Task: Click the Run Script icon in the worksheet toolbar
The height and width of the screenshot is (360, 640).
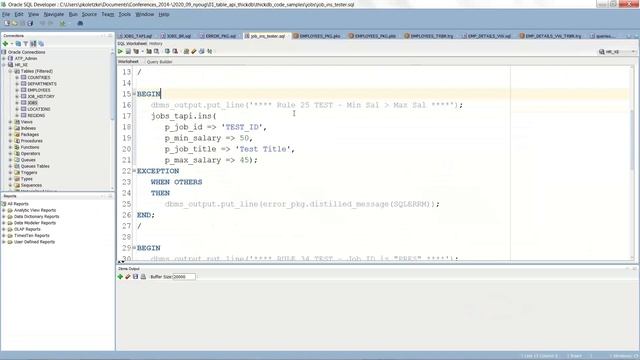Action: (128, 51)
